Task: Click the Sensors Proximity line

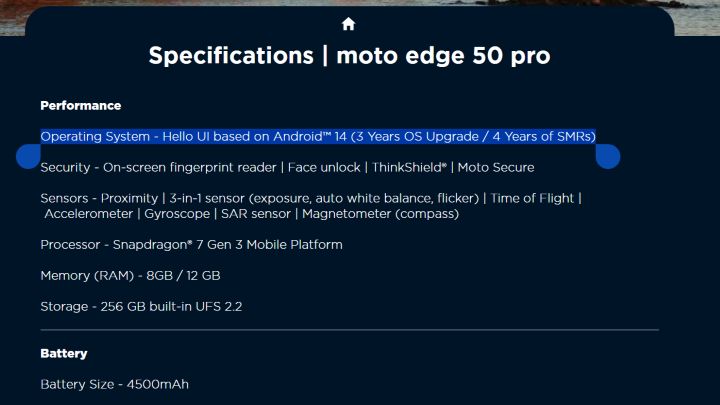Action: (311, 198)
